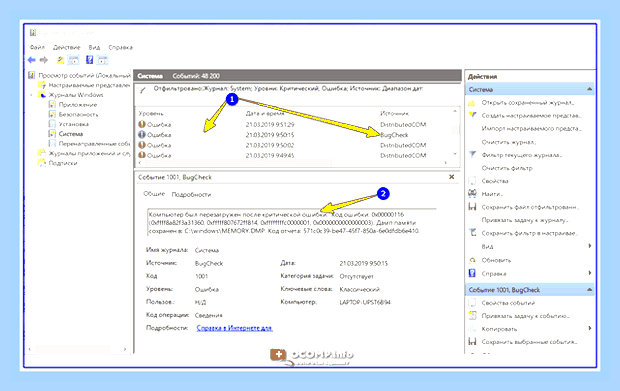Open the toolbar Help question-mark icon
Viewport: 620px width, 391px height.
pos(90,60)
